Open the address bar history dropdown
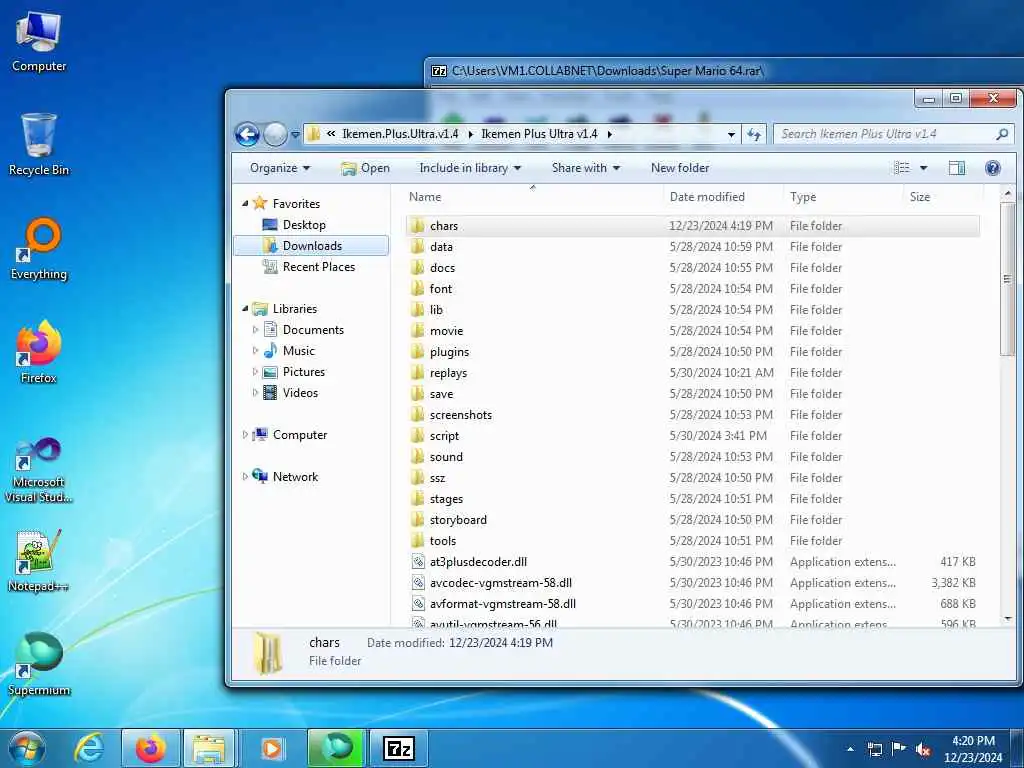The width and height of the screenshot is (1024, 768). pos(731,134)
